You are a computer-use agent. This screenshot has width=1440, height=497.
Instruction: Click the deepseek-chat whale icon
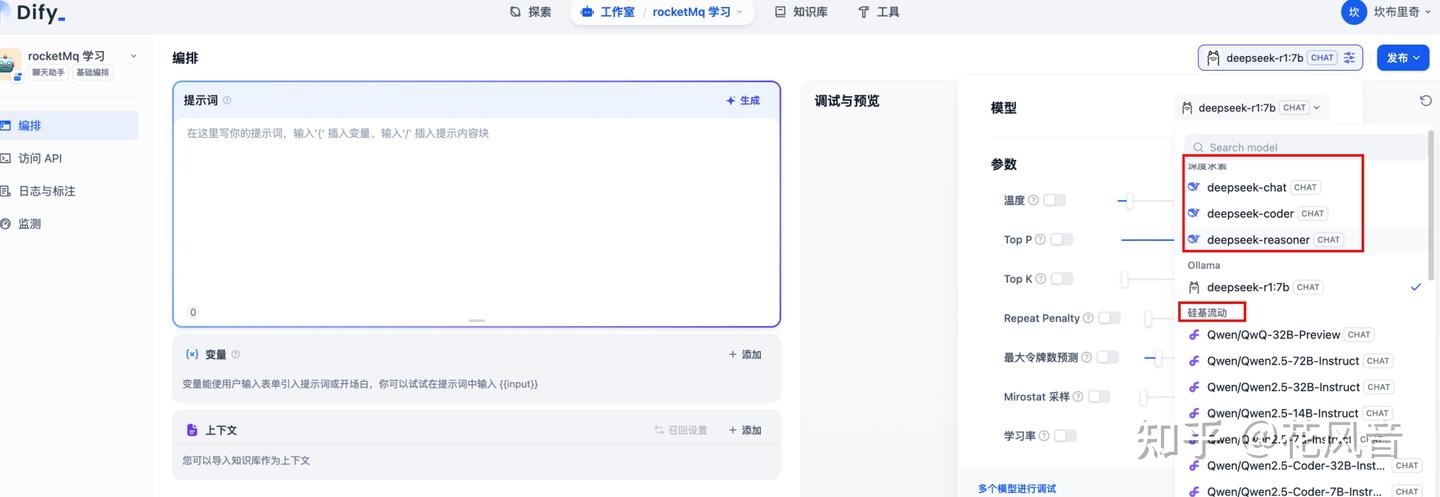[x=1193, y=187]
